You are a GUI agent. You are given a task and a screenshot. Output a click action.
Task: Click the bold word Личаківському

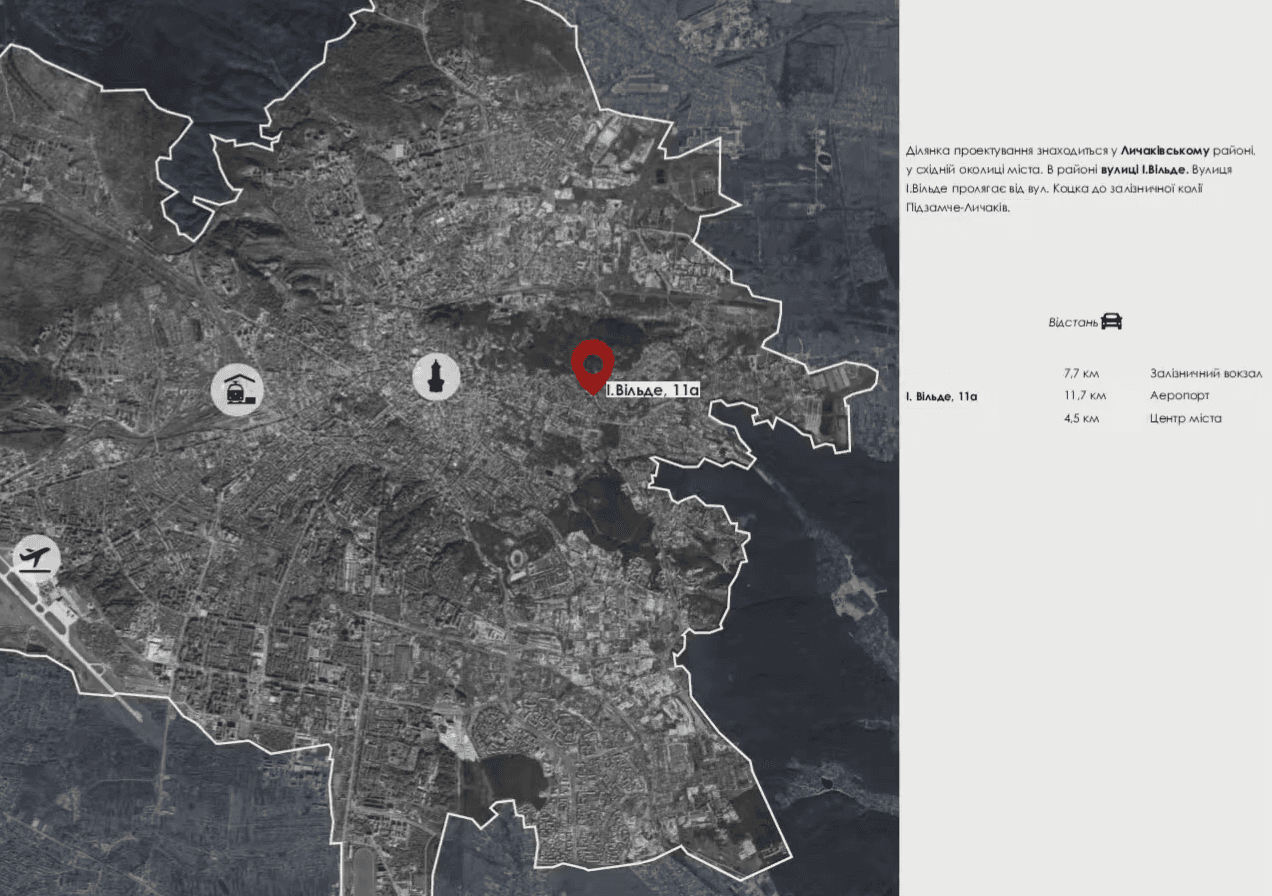click(1165, 150)
